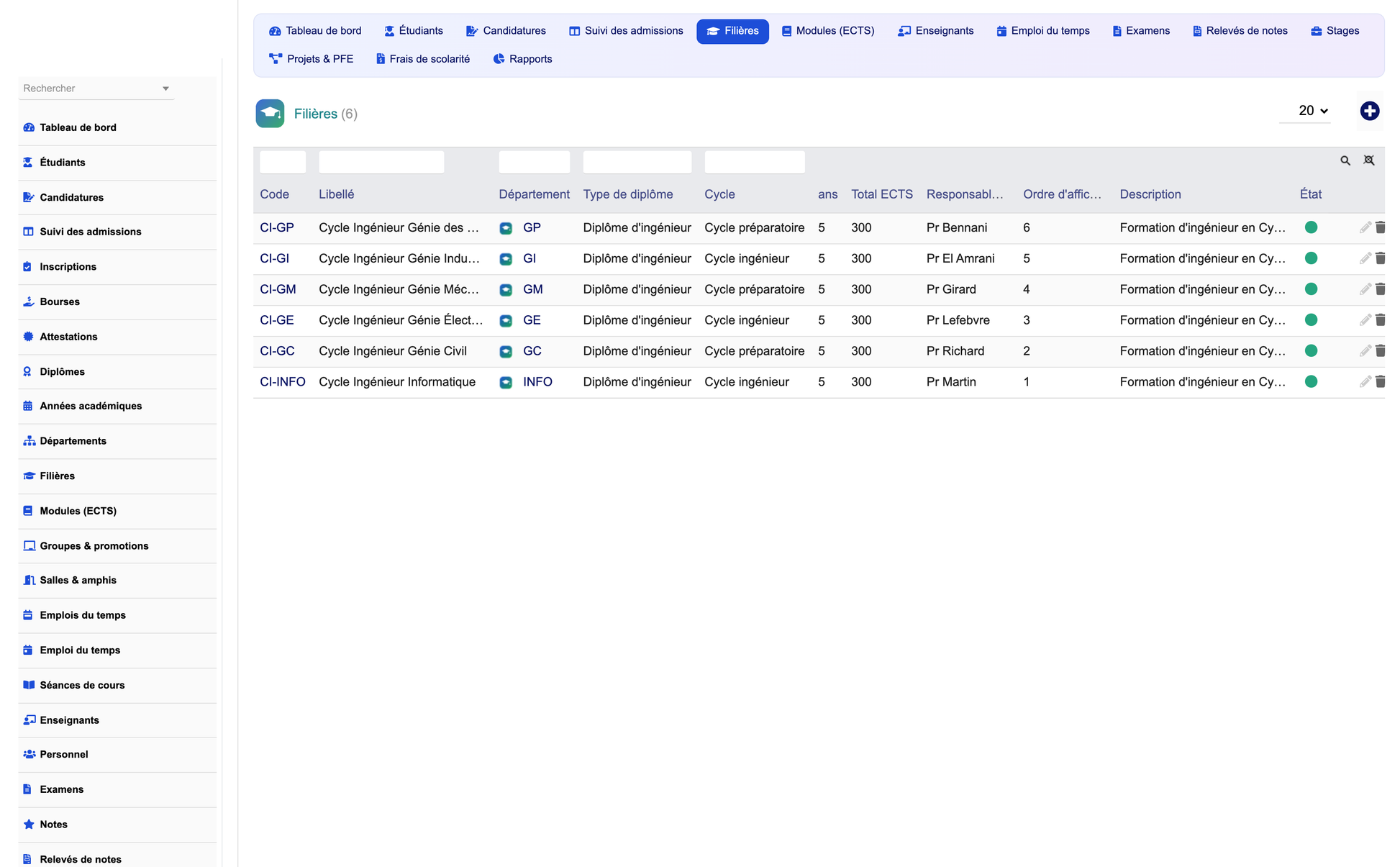This screenshot has height=867, width=1400.
Task: Click the add new Filière plus icon
Action: tap(1369, 111)
